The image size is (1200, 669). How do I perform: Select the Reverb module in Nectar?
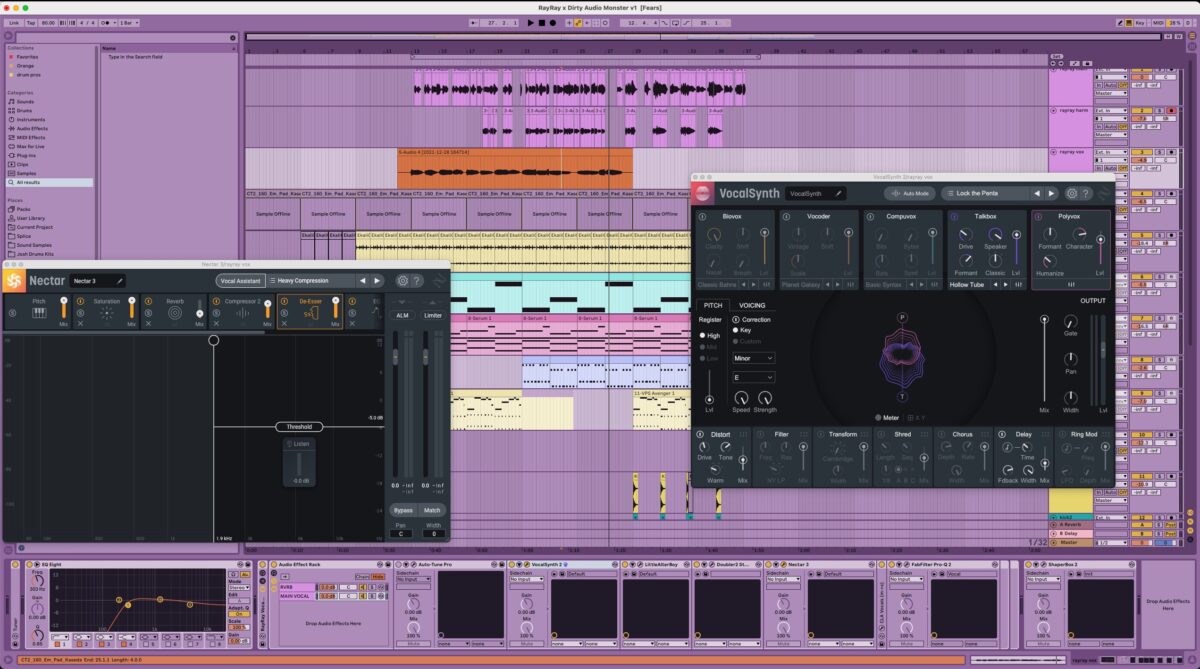(174, 312)
